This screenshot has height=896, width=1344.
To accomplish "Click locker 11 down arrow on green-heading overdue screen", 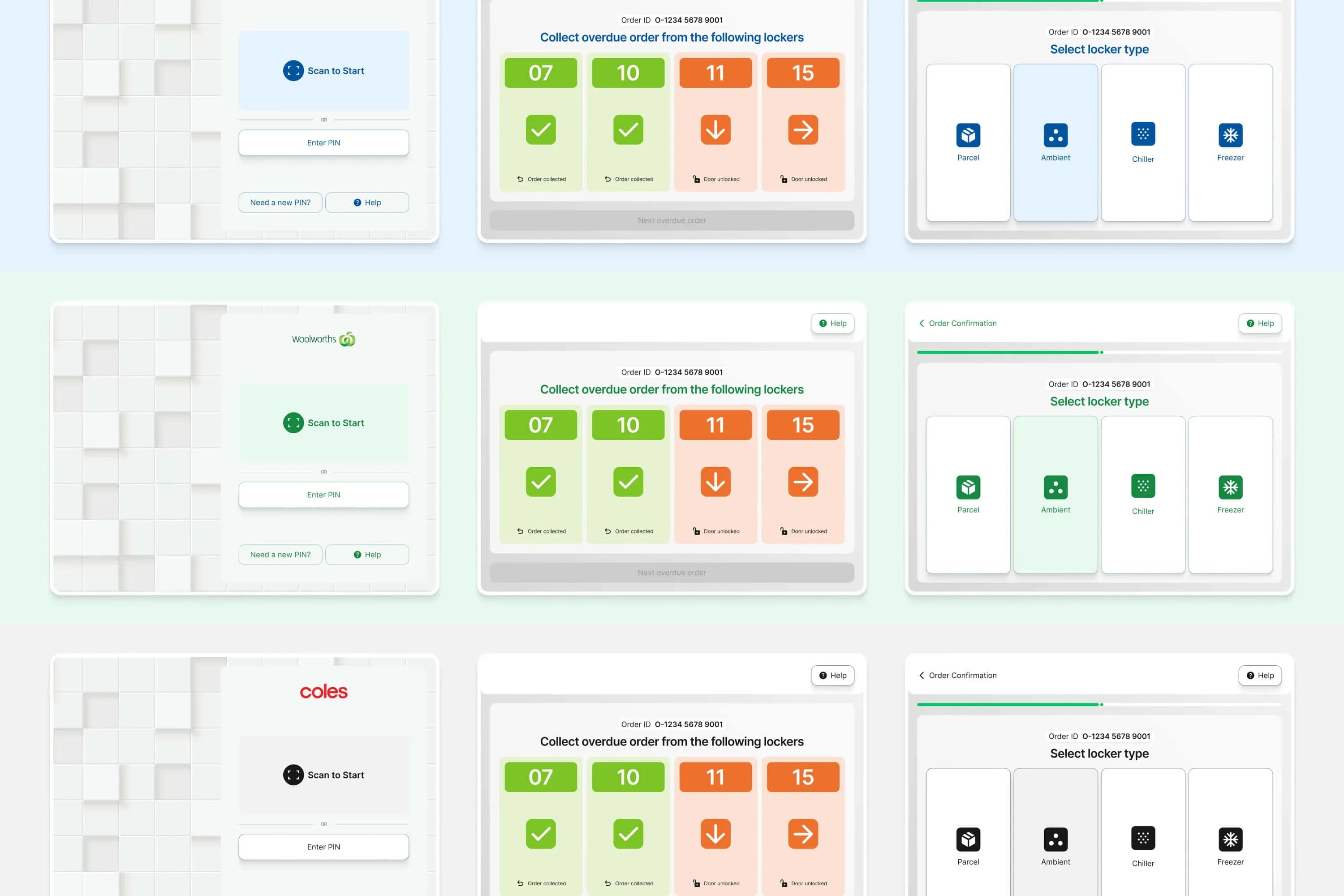I will (715, 482).
